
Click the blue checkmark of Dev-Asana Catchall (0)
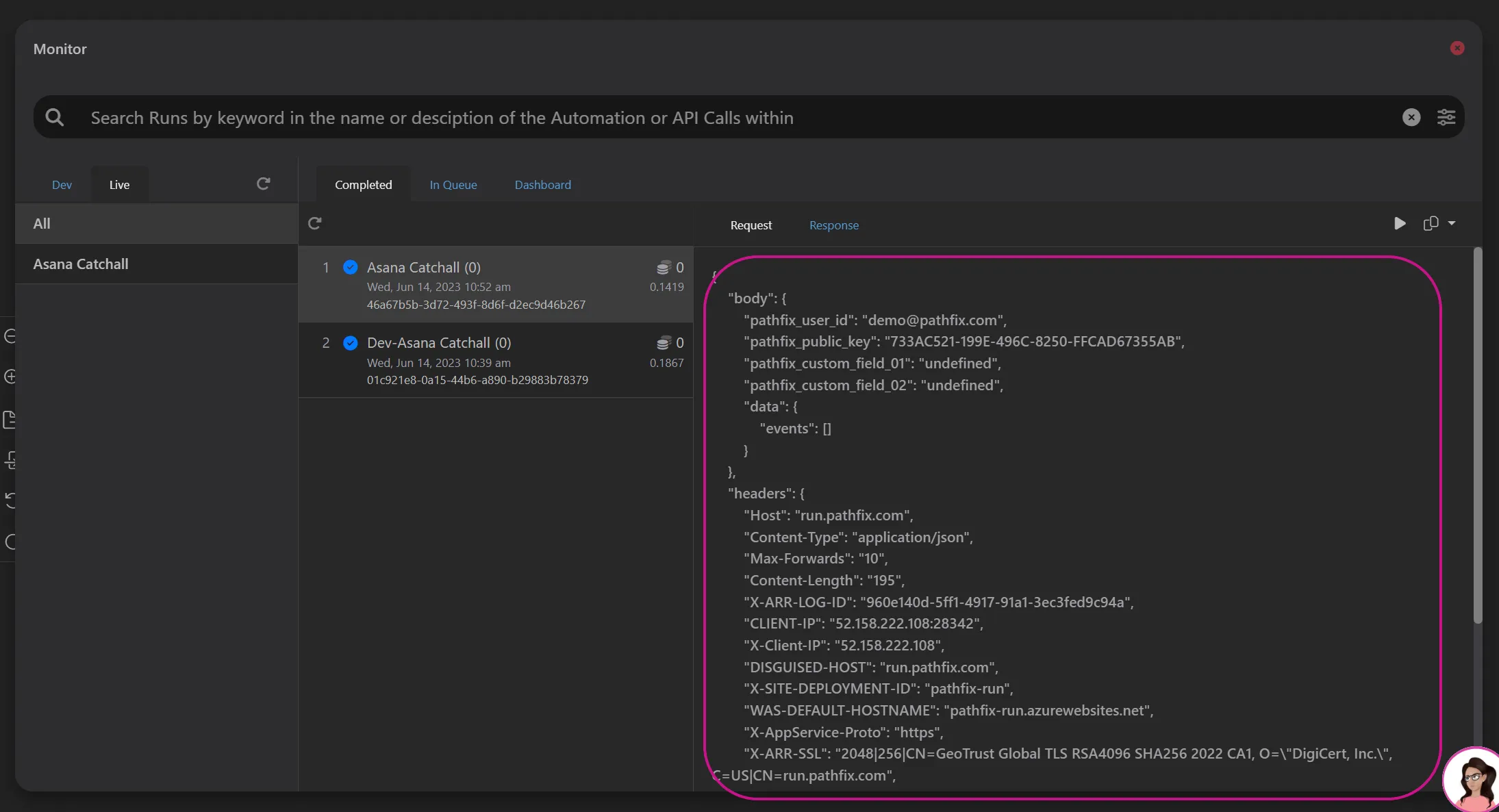click(350, 342)
